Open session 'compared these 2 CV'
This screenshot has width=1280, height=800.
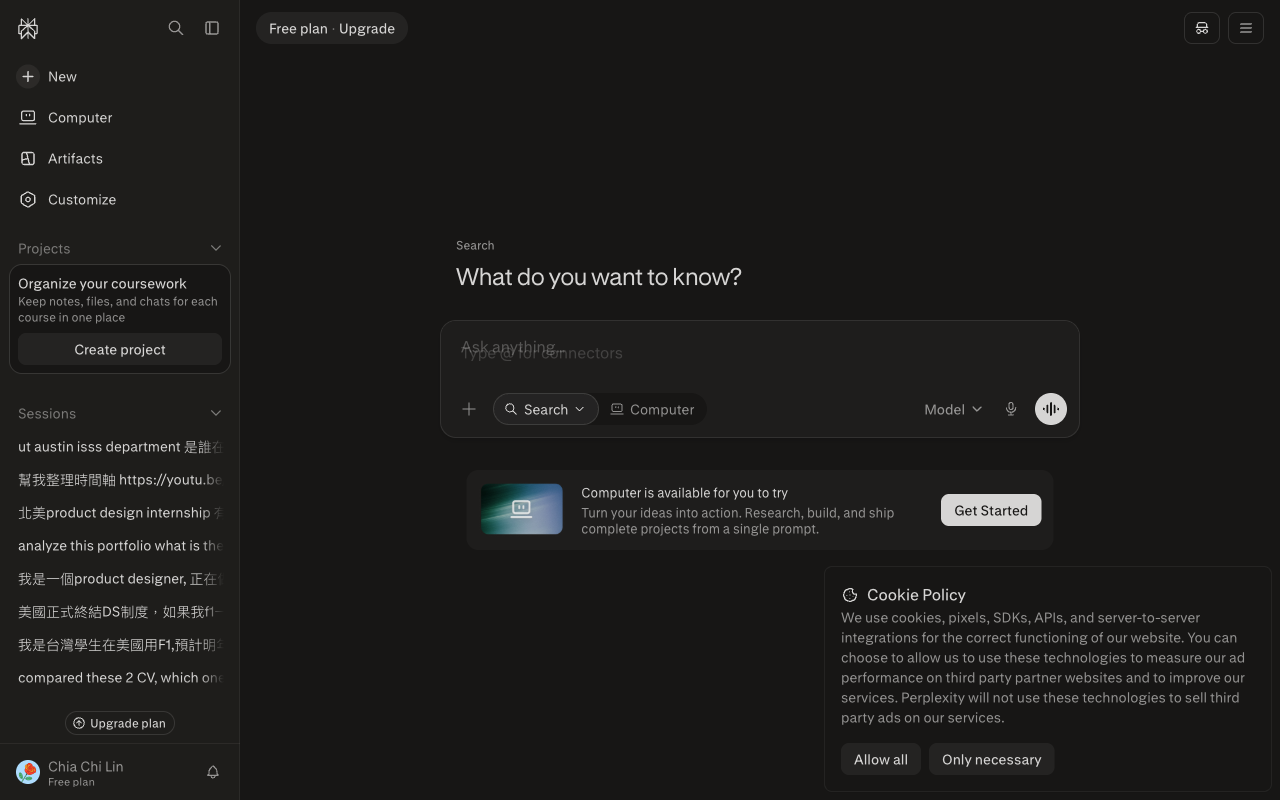pos(120,678)
